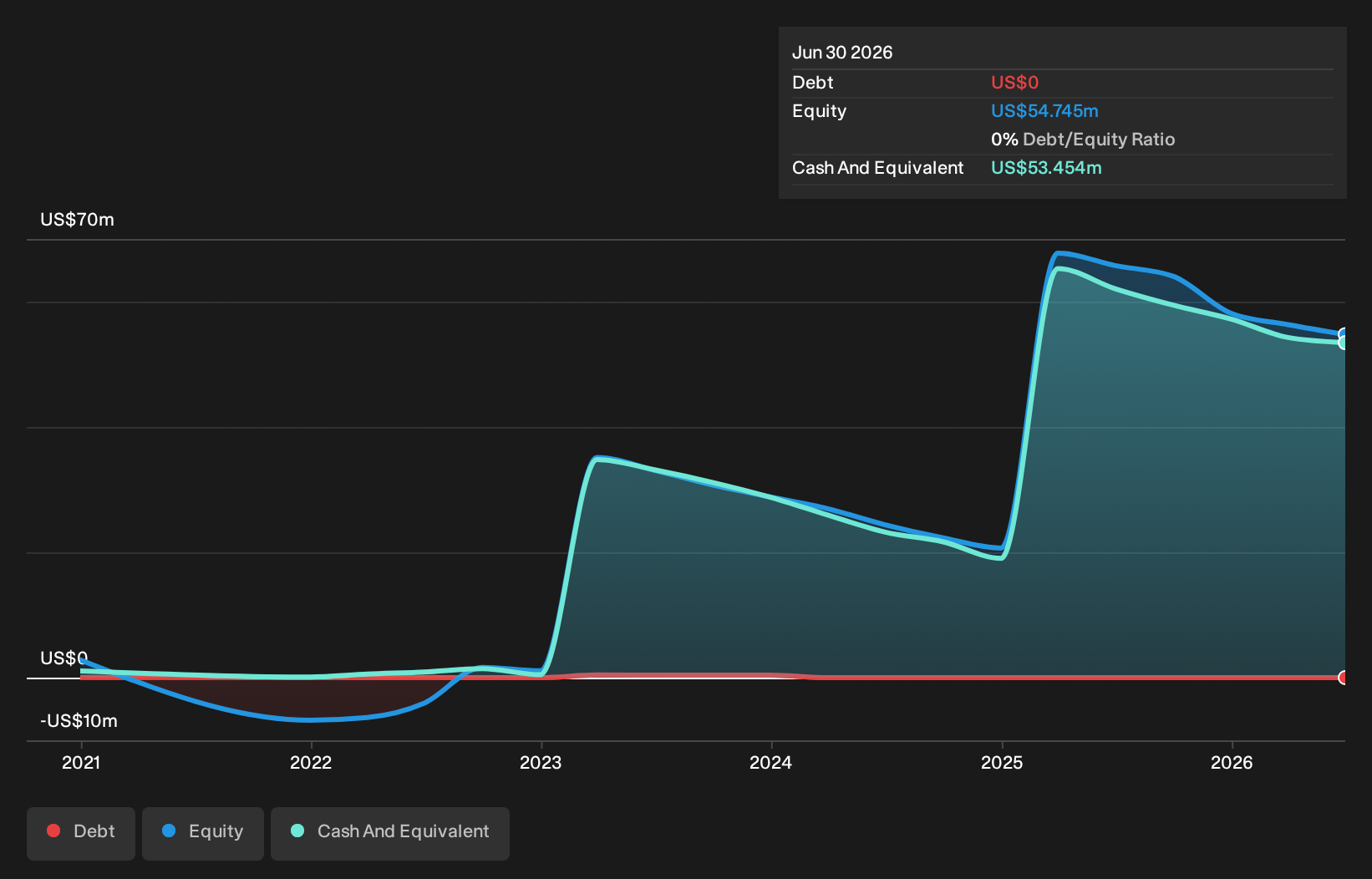Click the Debt label in tooltip
Image resolution: width=1372 pixels, height=879 pixels.
(812, 83)
